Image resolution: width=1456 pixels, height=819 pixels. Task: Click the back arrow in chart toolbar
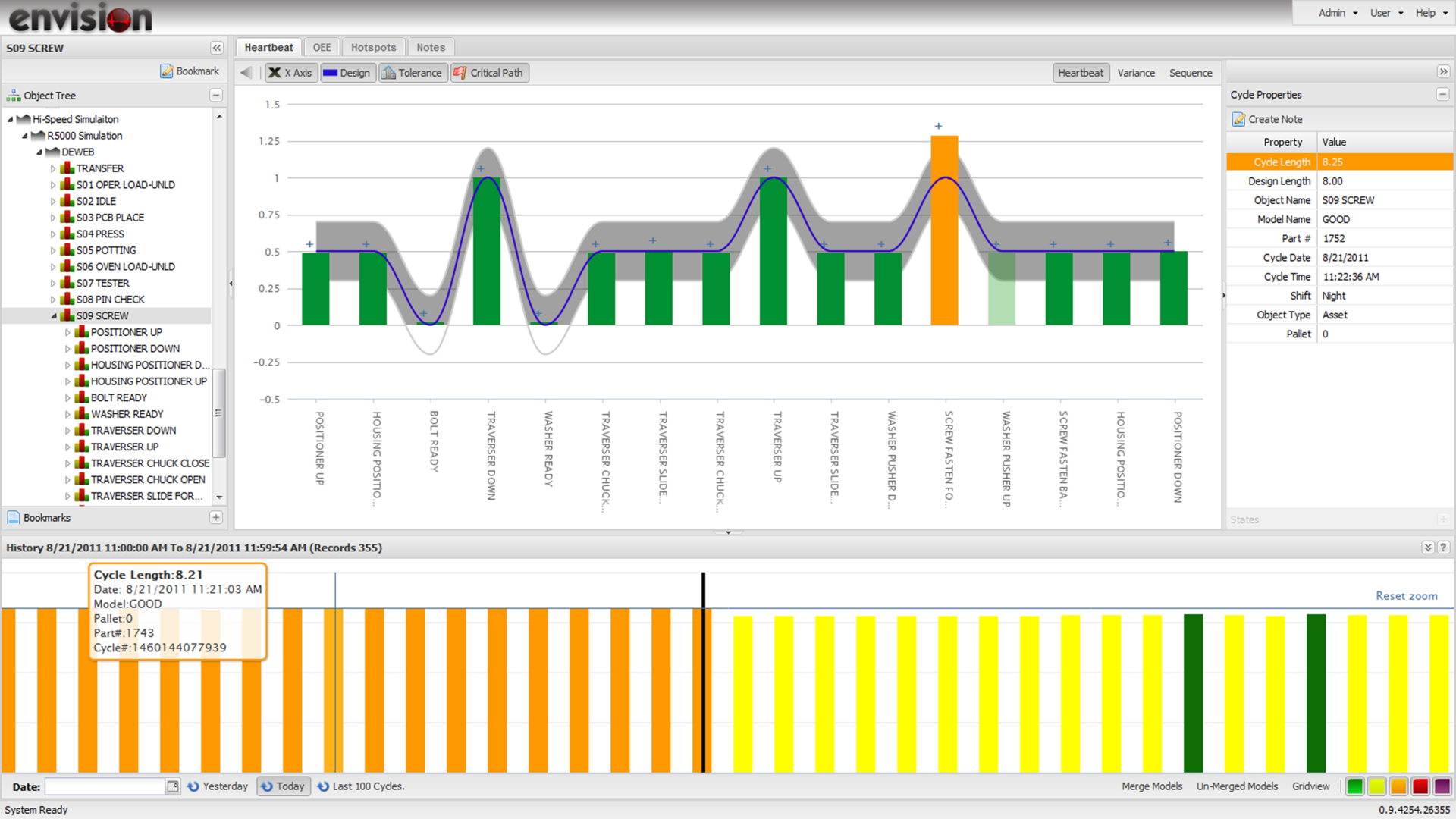pos(246,73)
